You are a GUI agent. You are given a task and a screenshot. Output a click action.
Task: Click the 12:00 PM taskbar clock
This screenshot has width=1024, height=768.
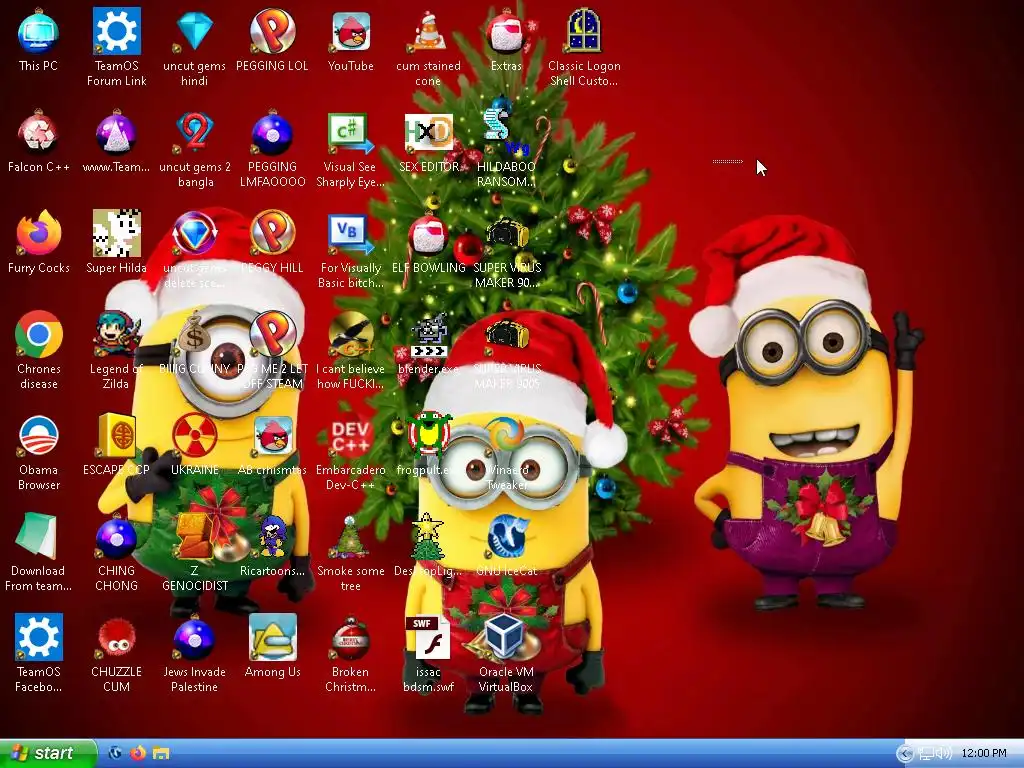tap(984, 754)
